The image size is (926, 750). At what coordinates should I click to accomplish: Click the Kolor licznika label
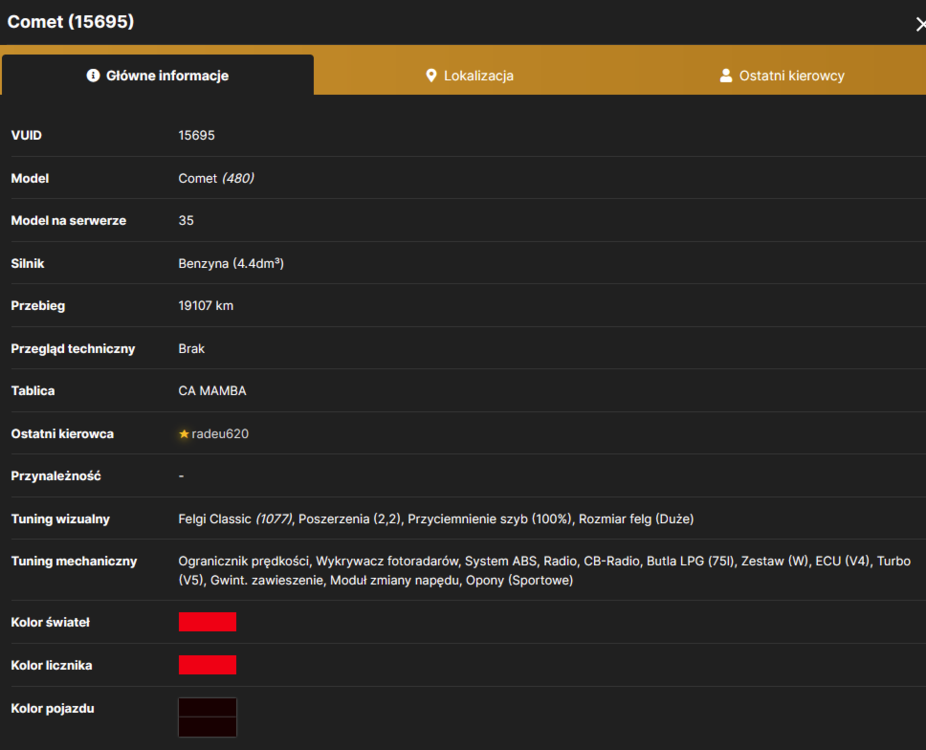coord(51,665)
